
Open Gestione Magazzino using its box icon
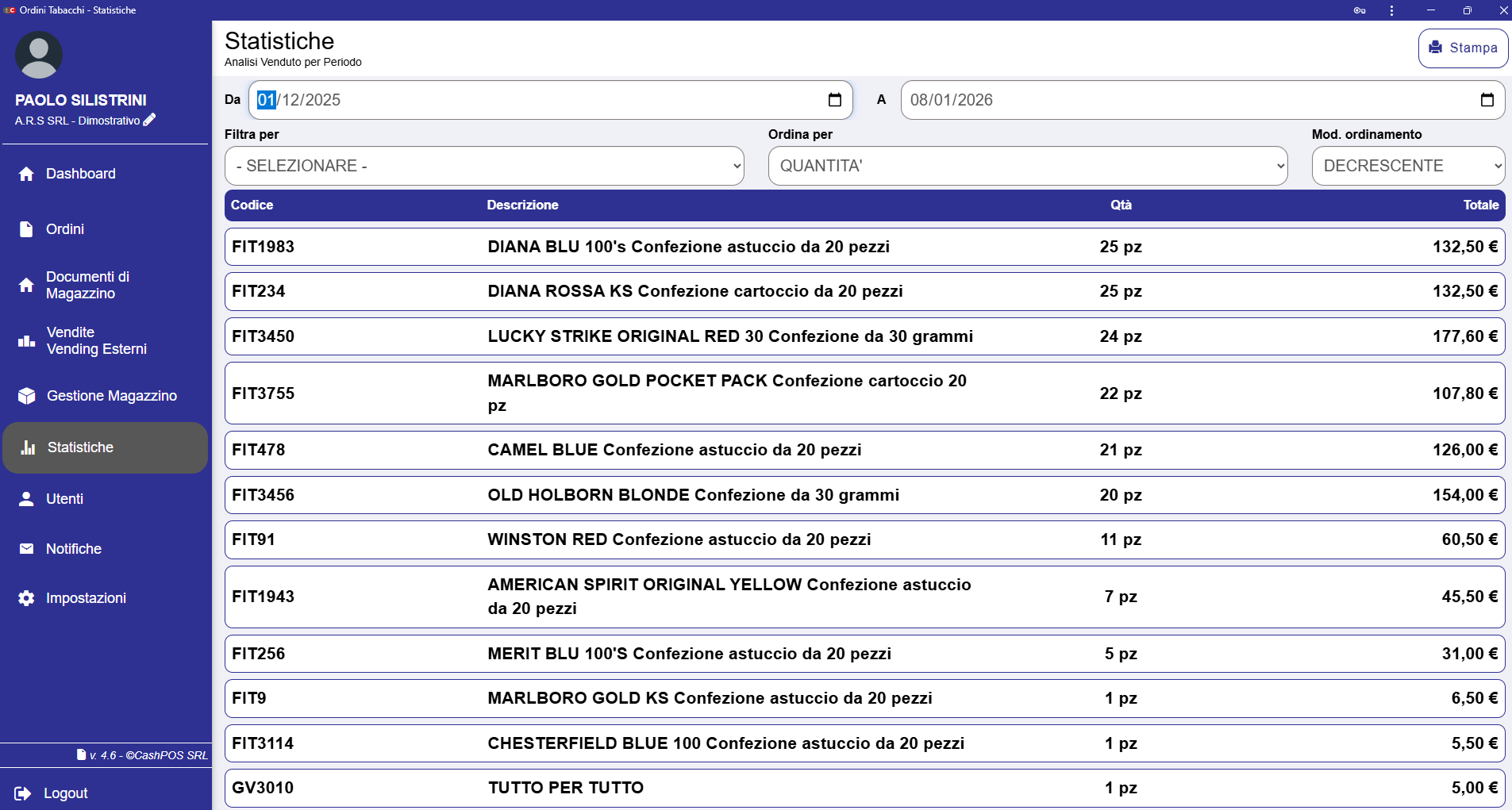[26, 395]
